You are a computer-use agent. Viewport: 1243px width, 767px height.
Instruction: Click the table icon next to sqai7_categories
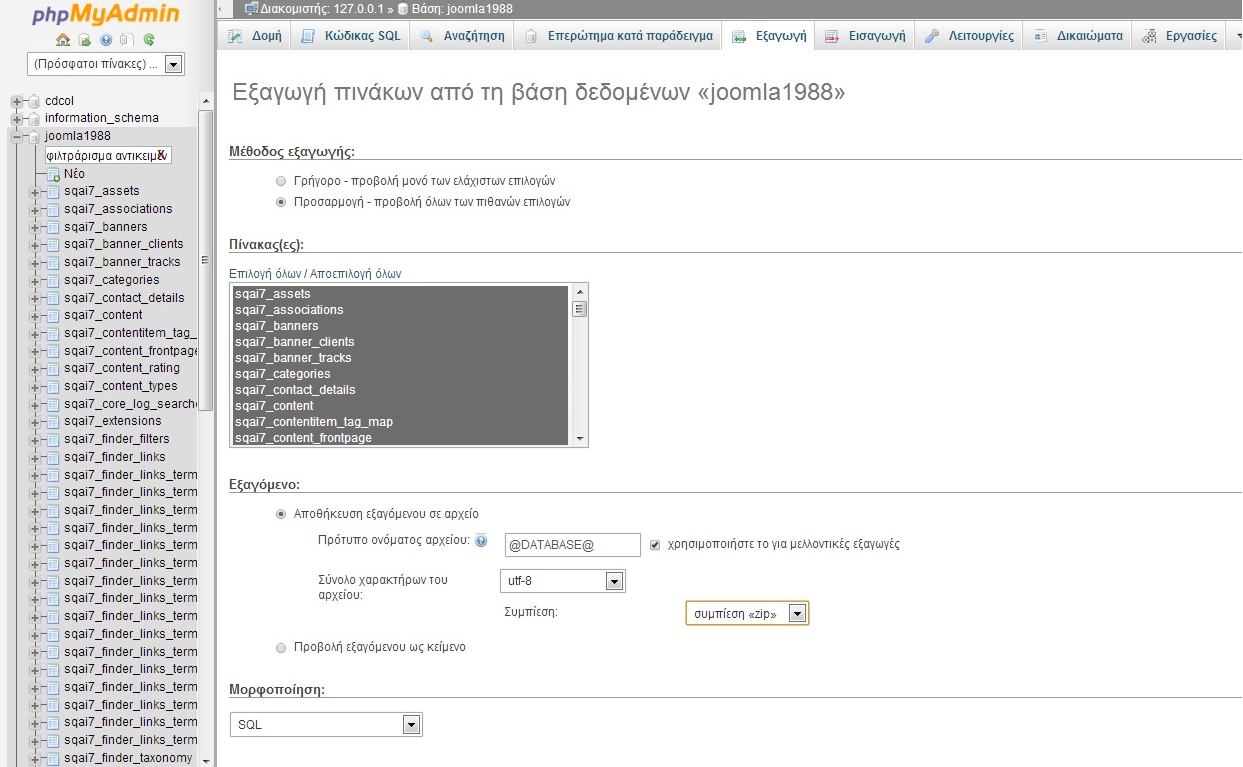(53, 280)
